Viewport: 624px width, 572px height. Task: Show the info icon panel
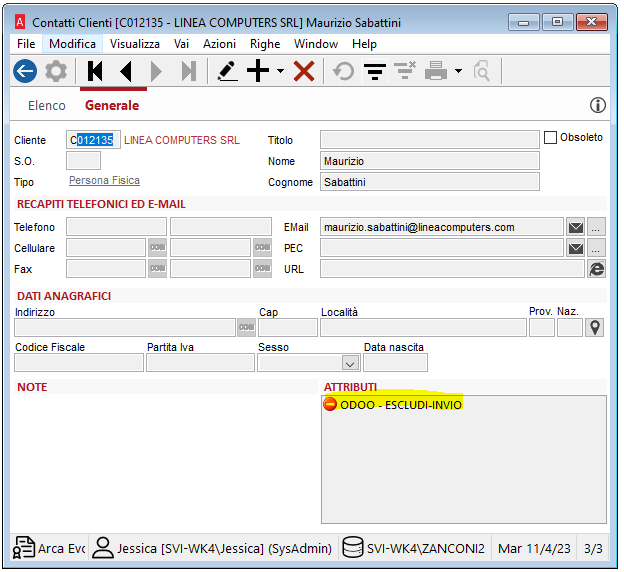(598, 105)
